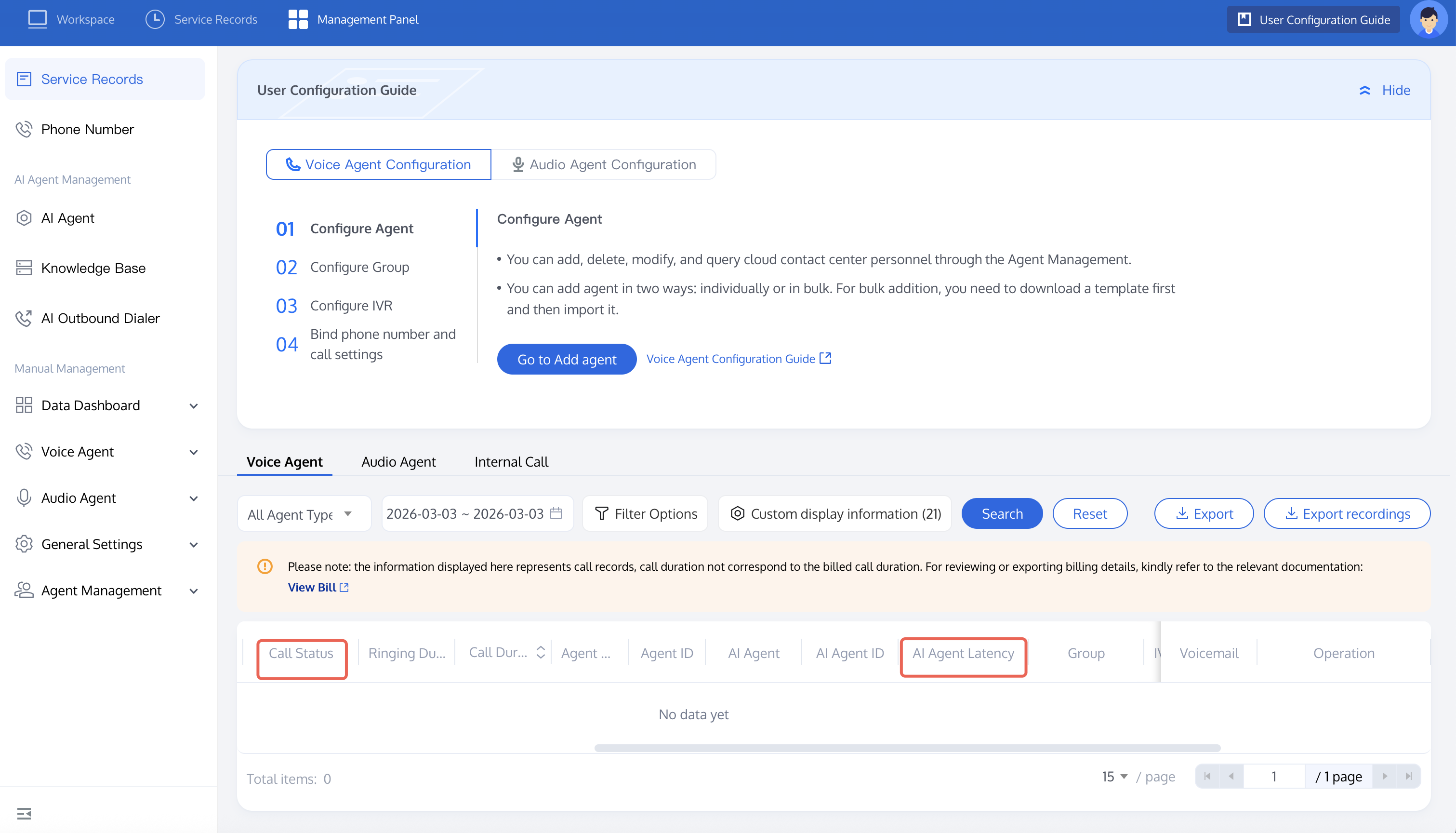This screenshot has height=833, width=1456.
Task: Open the calendar icon in date range
Action: point(556,513)
